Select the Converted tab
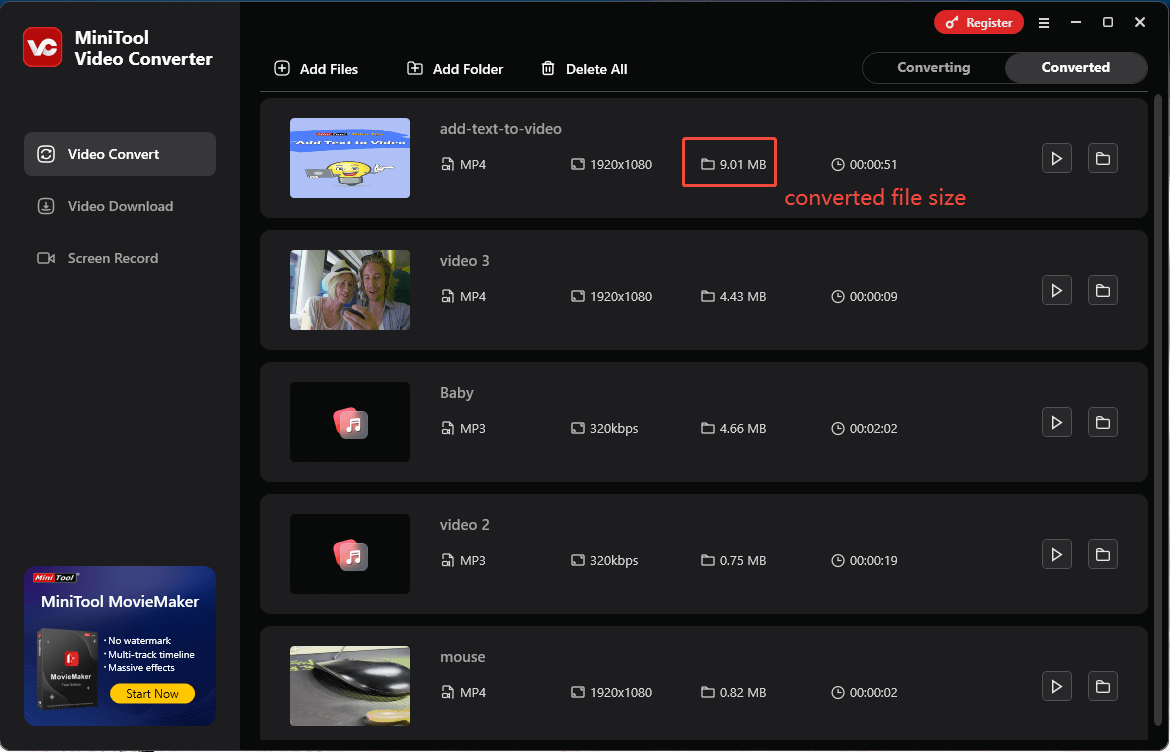Image resolution: width=1170 pixels, height=752 pixels. tap(1075, 67)
